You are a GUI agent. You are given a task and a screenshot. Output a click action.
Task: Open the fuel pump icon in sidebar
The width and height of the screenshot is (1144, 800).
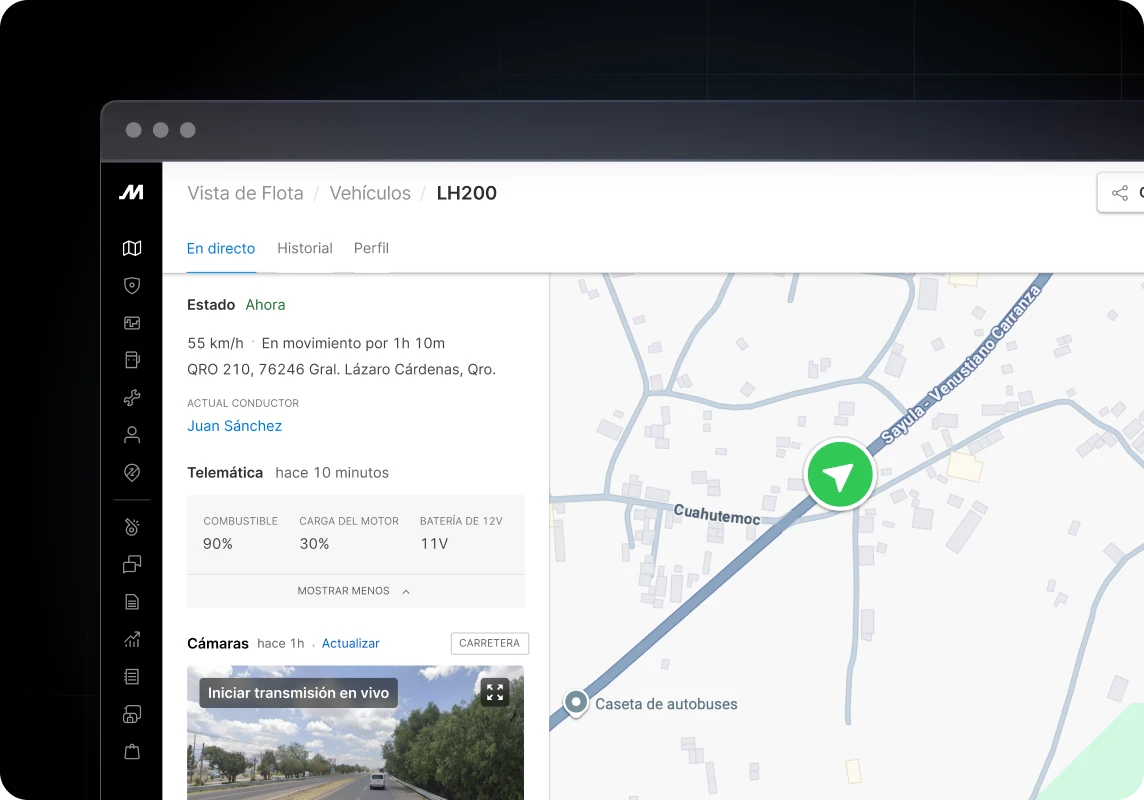click(132, 360)
